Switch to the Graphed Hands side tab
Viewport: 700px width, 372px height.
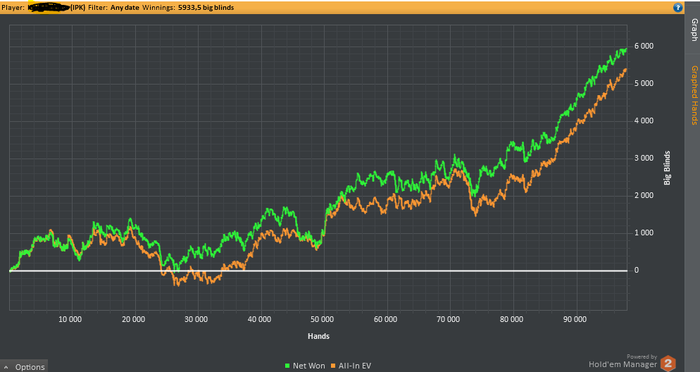click(694, 95)
